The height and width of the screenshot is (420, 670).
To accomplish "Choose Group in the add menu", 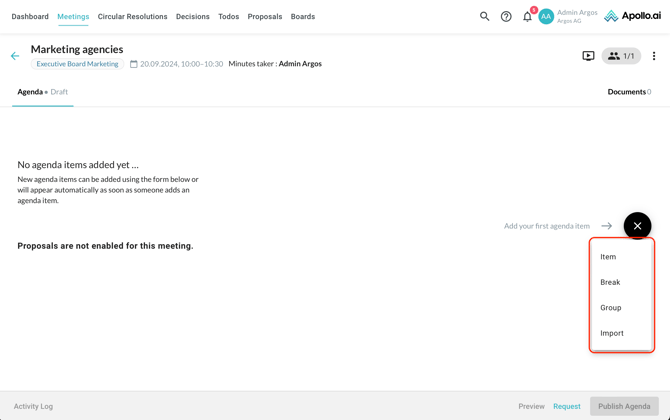I will 610,308.
